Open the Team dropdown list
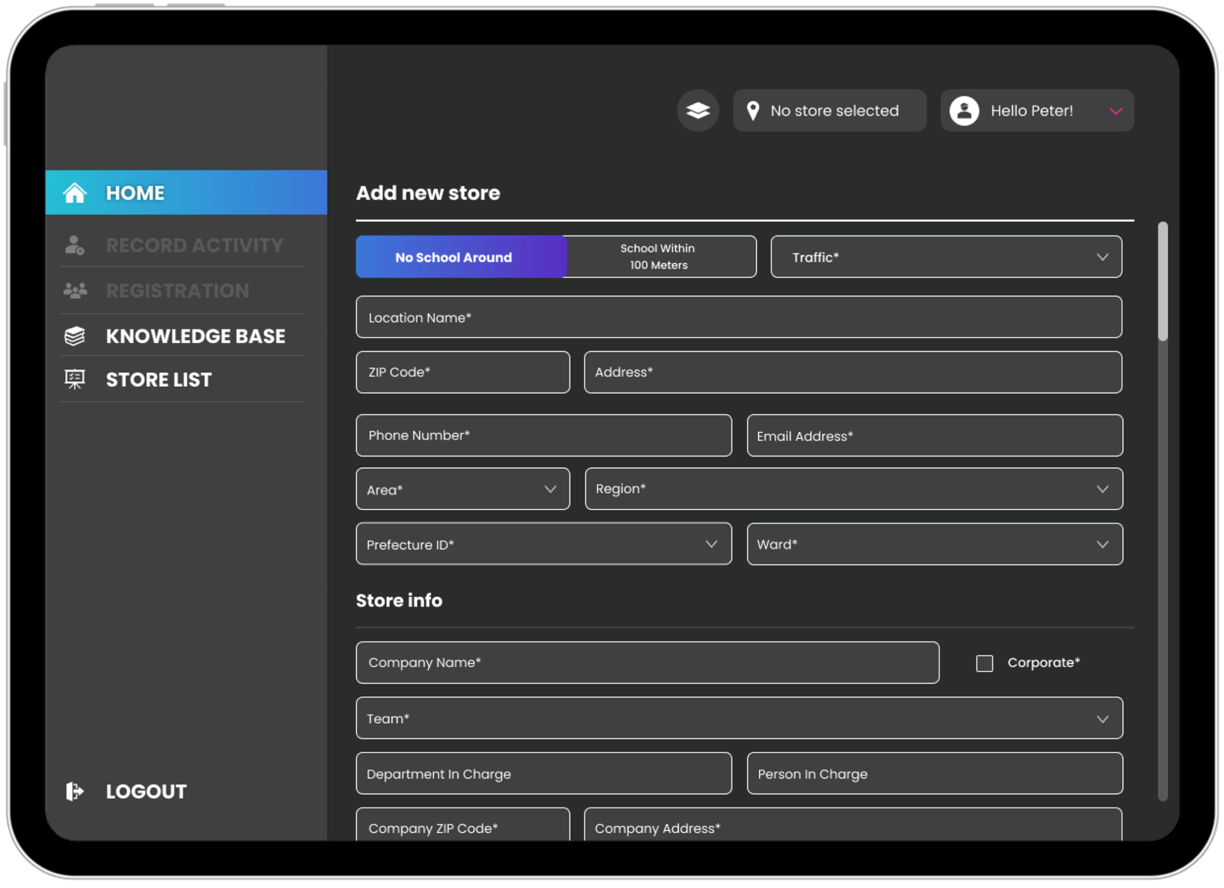Image resolution: width=1224 pixels, height=888 pixels. click(x=739, y=718)
